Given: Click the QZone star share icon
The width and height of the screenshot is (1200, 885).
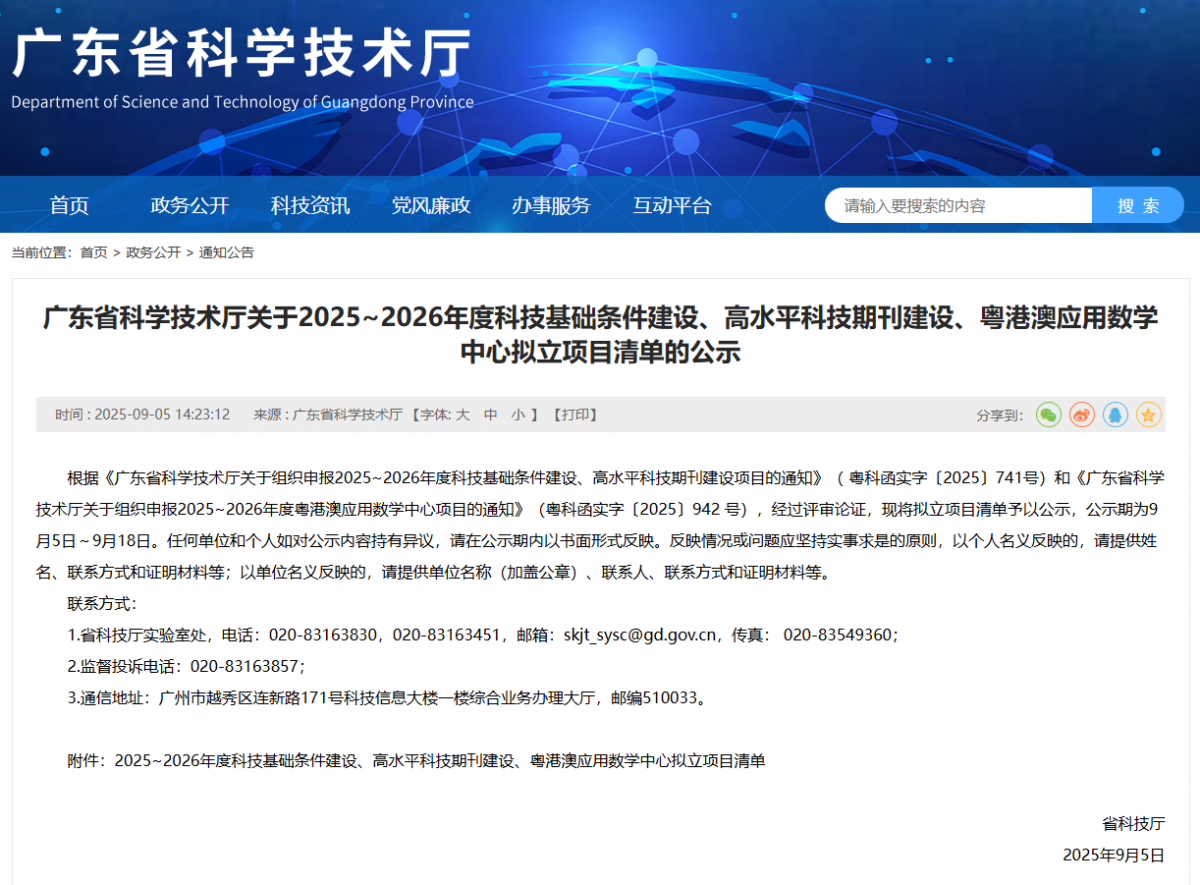Looking at the screenshot, I should click(x=1148, y=415).
